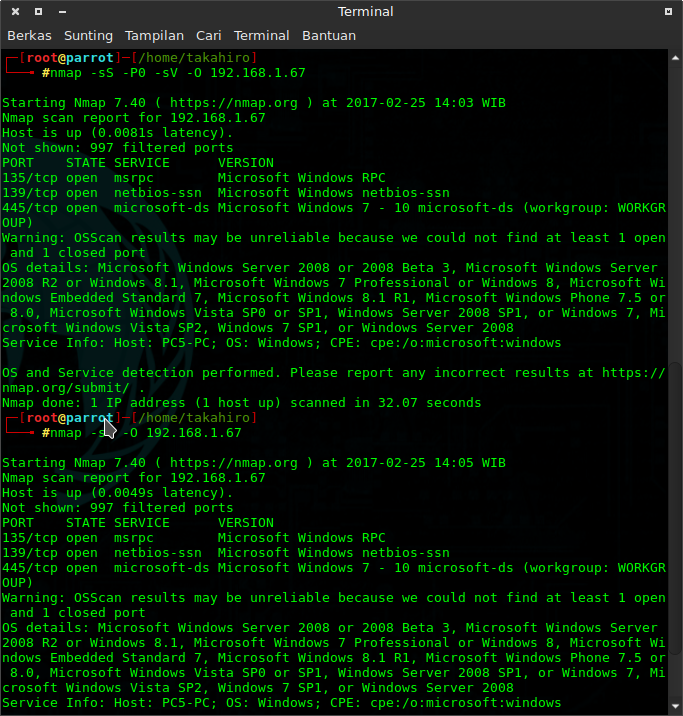This screenshot has height=716, width=683.
Task: Open the Tampilan menu
Action: [x=154, y=36]
